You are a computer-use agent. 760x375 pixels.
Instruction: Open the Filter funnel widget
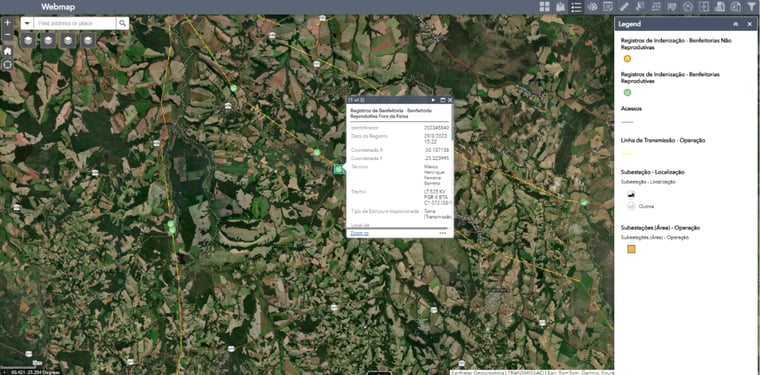click(751, 7)
